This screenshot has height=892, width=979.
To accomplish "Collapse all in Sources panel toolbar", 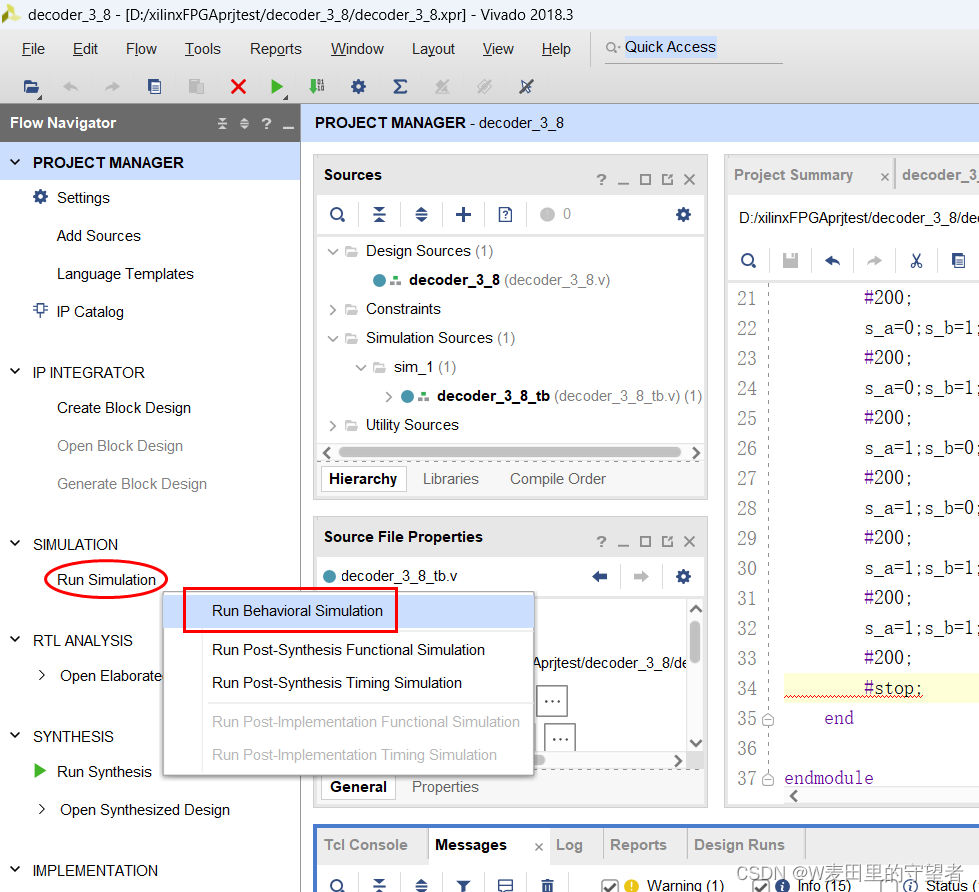I will 379,215.
